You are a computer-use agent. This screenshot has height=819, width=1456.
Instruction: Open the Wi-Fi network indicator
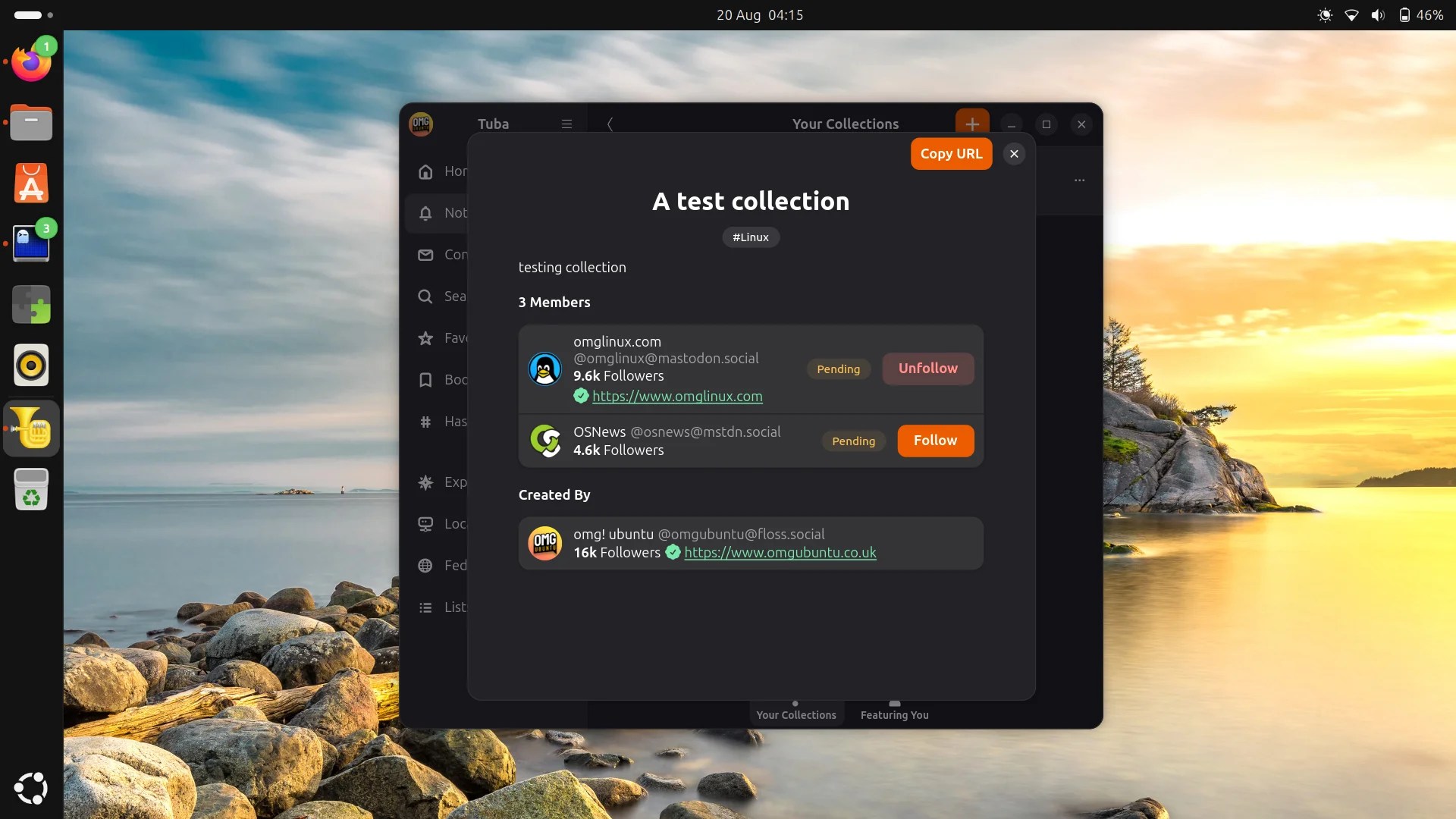point(1351,15)
